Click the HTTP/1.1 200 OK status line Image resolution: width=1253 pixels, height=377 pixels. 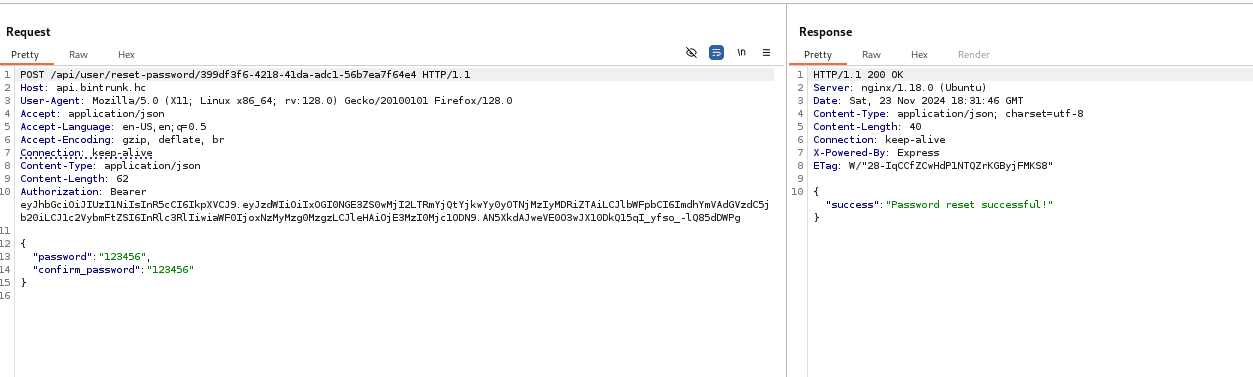click(858, 75)
